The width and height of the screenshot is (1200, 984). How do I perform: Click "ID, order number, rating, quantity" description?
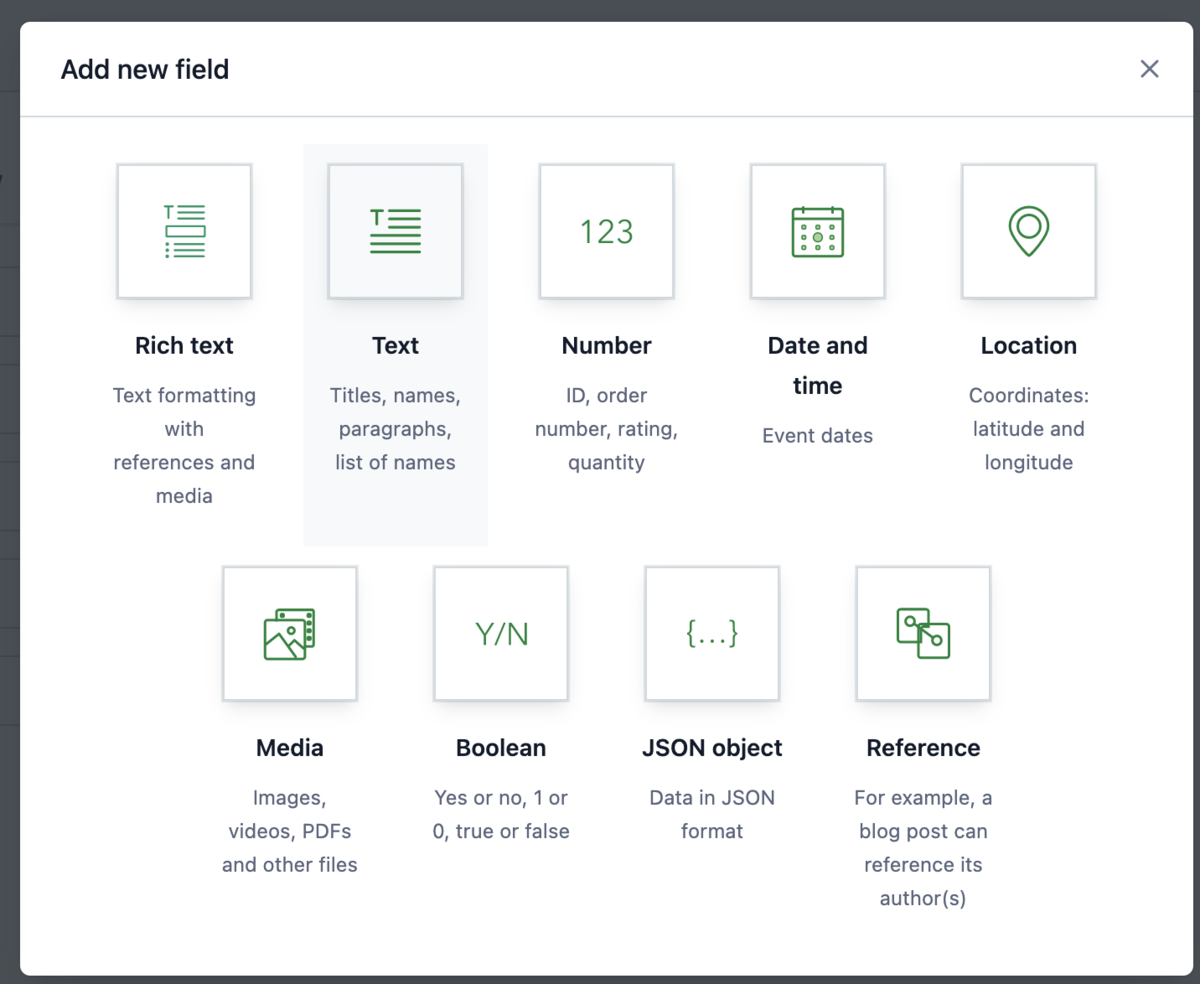click(607, 429)
